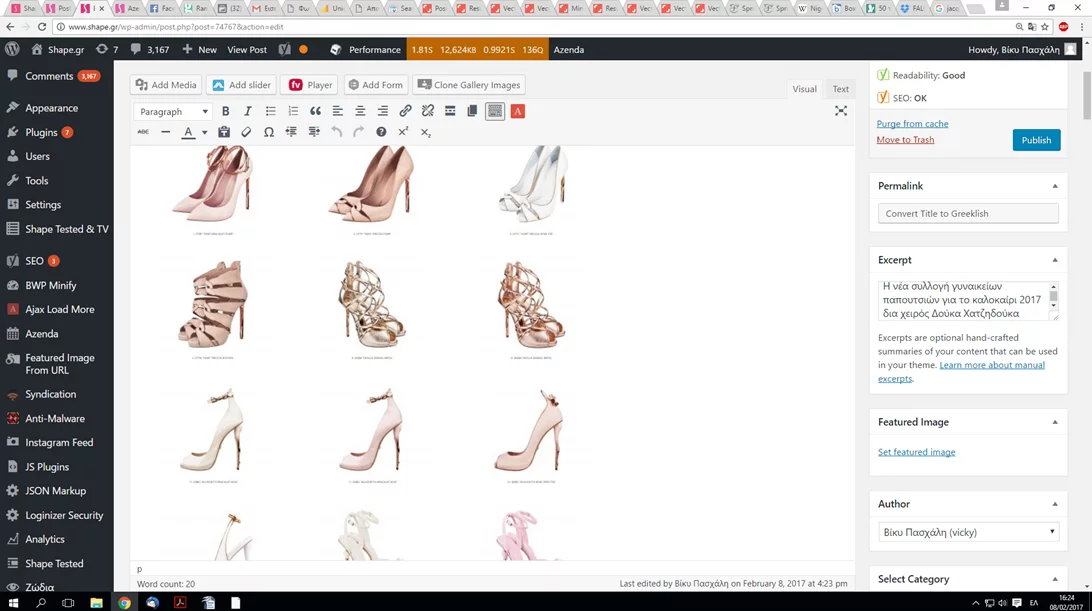Insert special character (omega) symbol

click(269, 132)
